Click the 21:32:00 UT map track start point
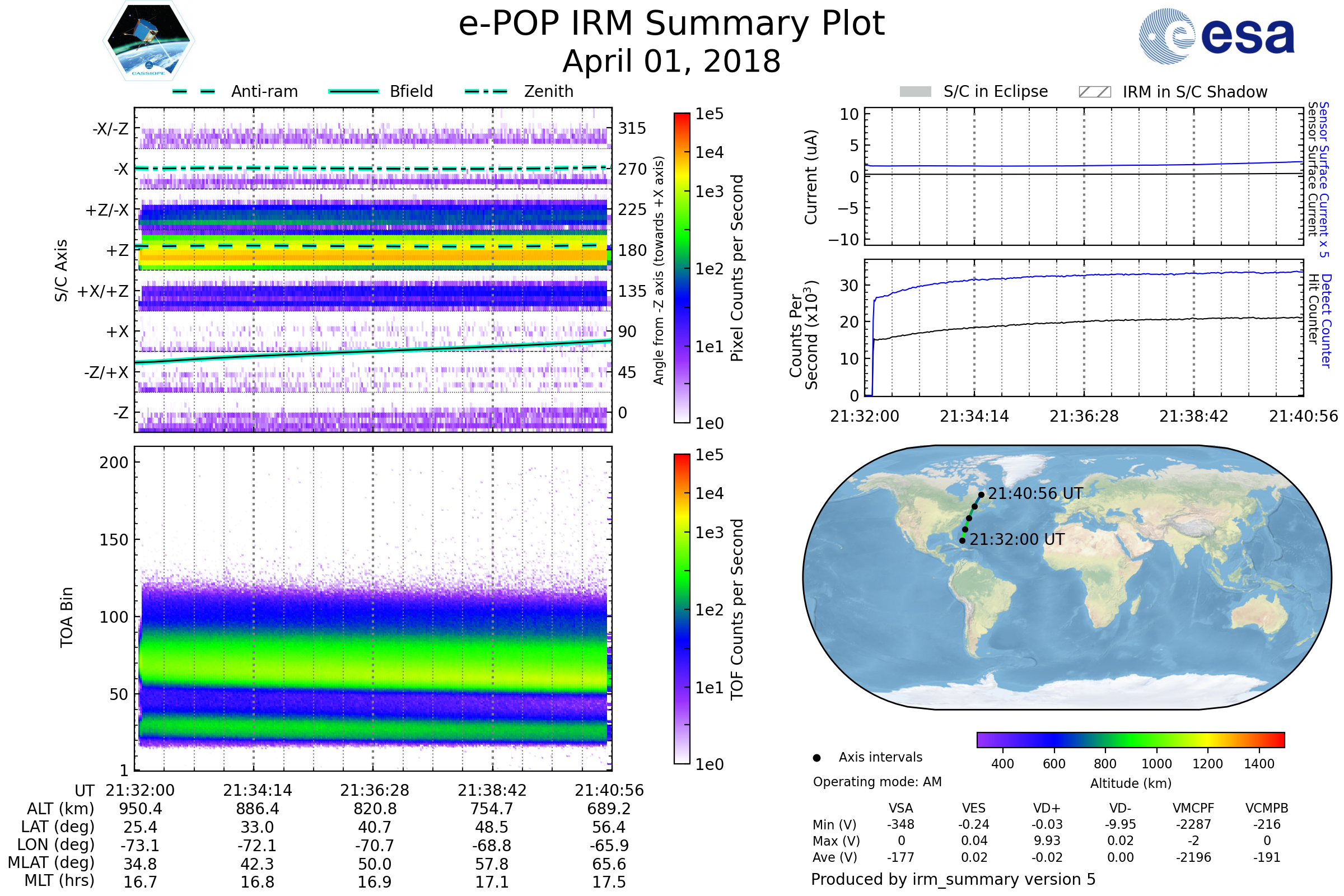Screen dimensions: 1344x896 [962, 540]
